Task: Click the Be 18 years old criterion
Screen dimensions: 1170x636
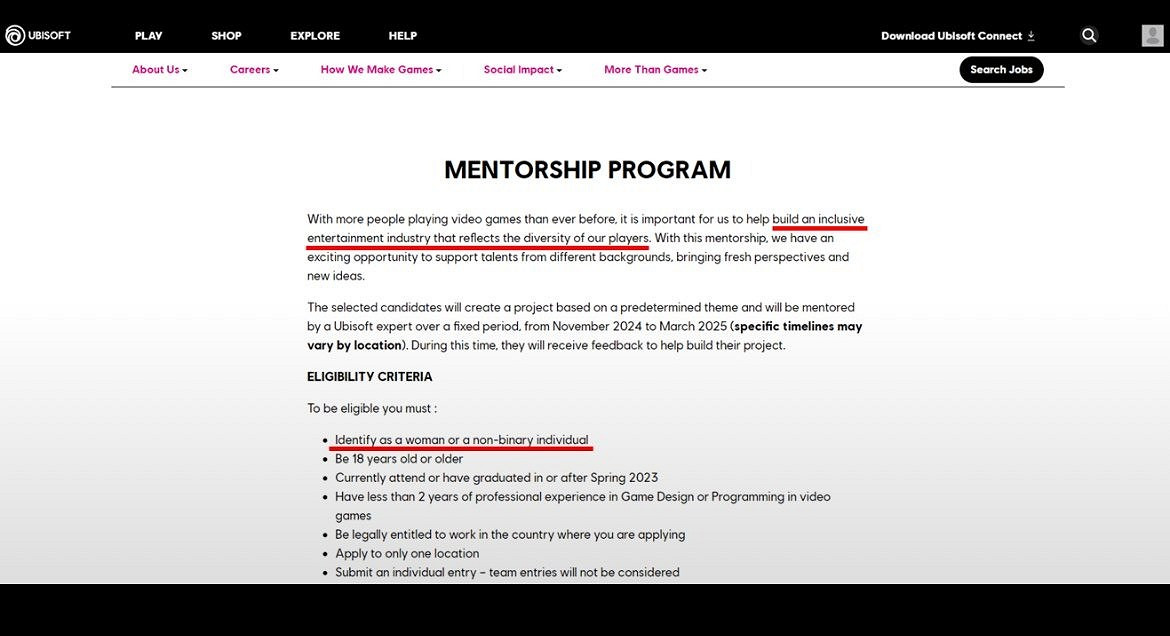Action: pyautogui.click(x=399, y=459)
